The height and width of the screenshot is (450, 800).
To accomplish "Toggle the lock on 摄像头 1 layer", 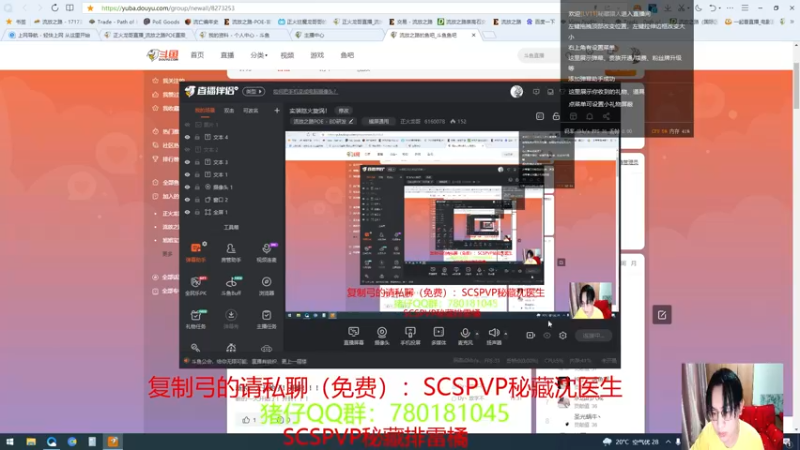I will pyautogui.click(x=197, y=187).
